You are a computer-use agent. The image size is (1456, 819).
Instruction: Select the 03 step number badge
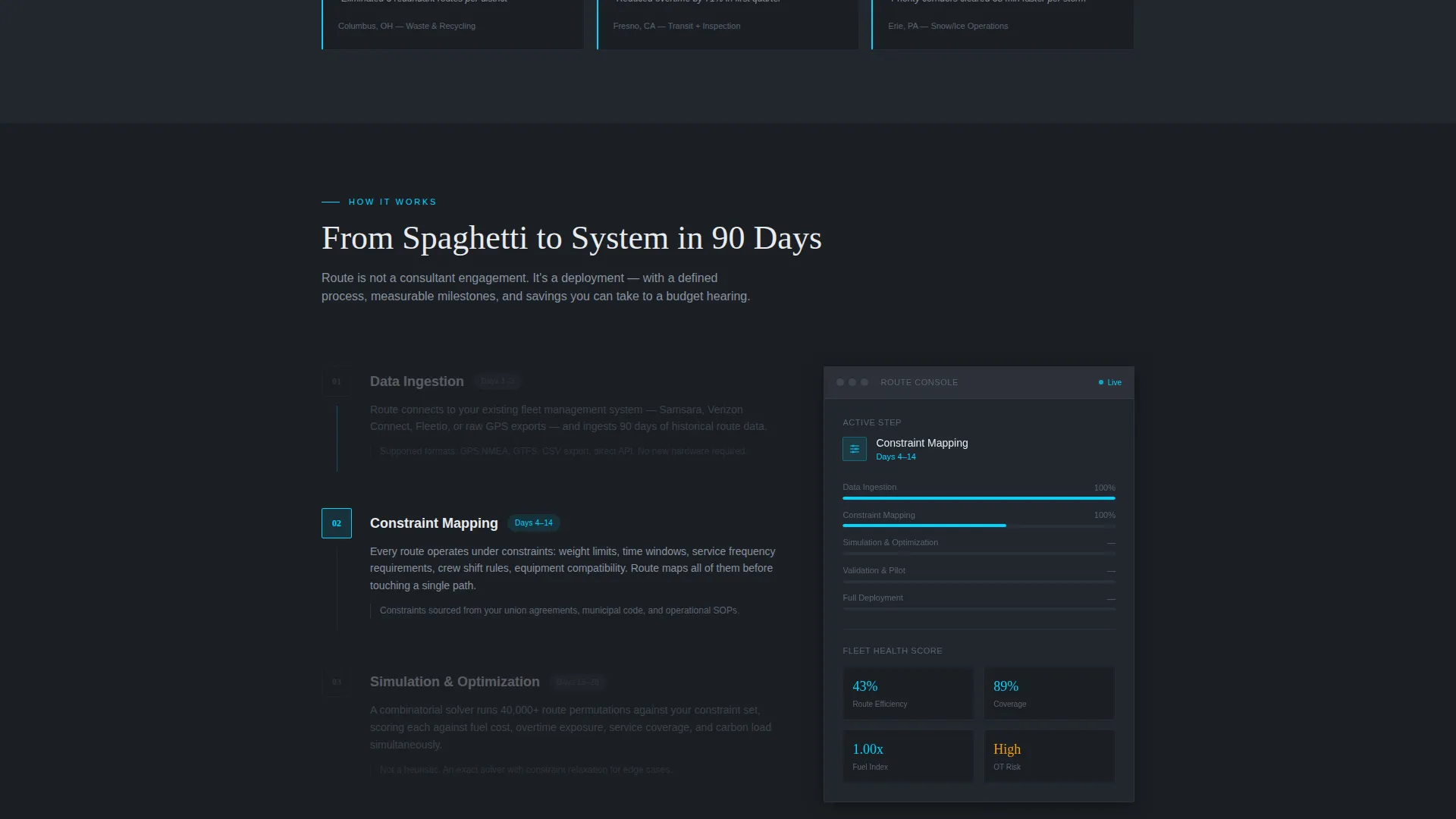pos(337,682)
